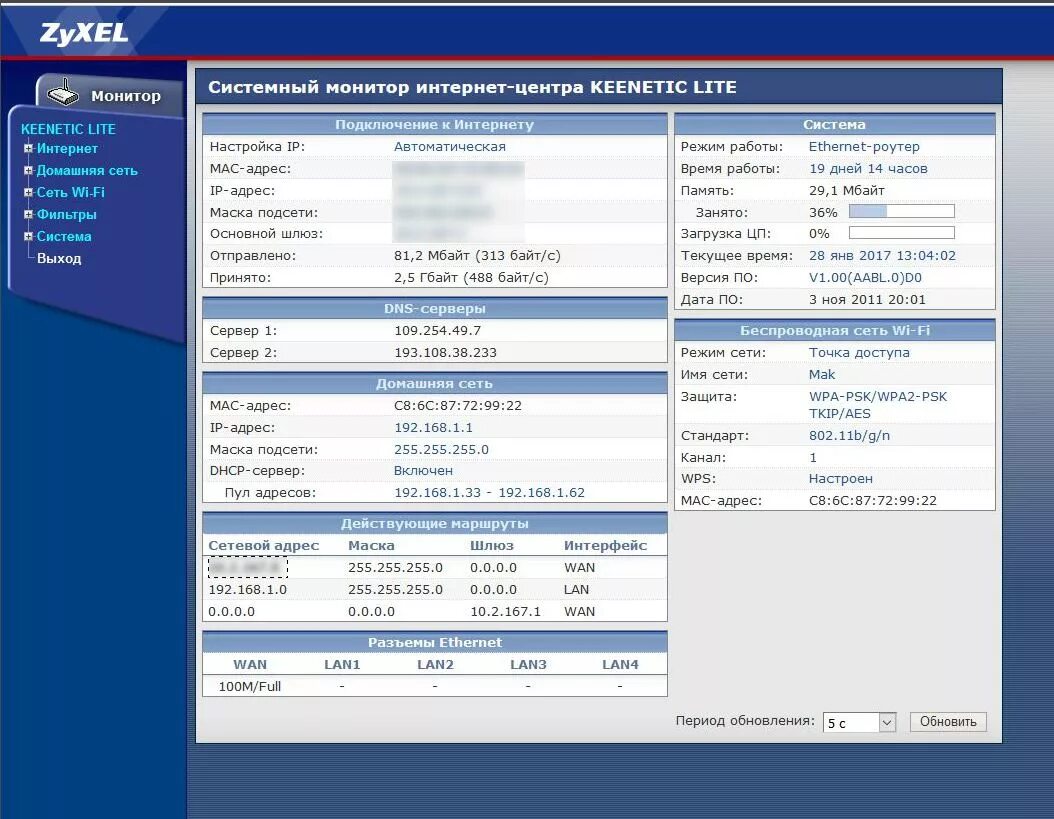Click the WPS Настроен link
Screen dimensions: 1054x819
tap(840, 479)
